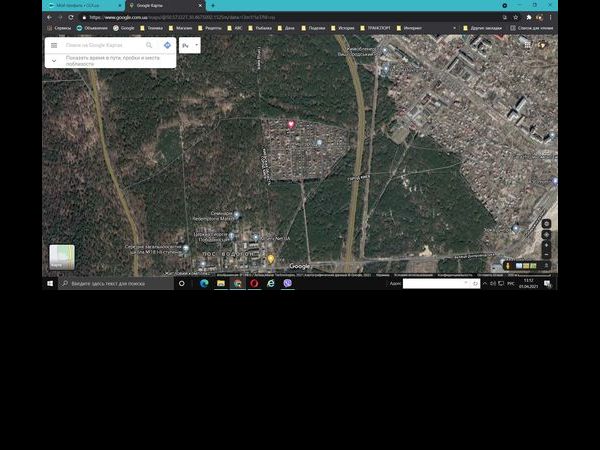Open the language dropdown next to search

190,45
